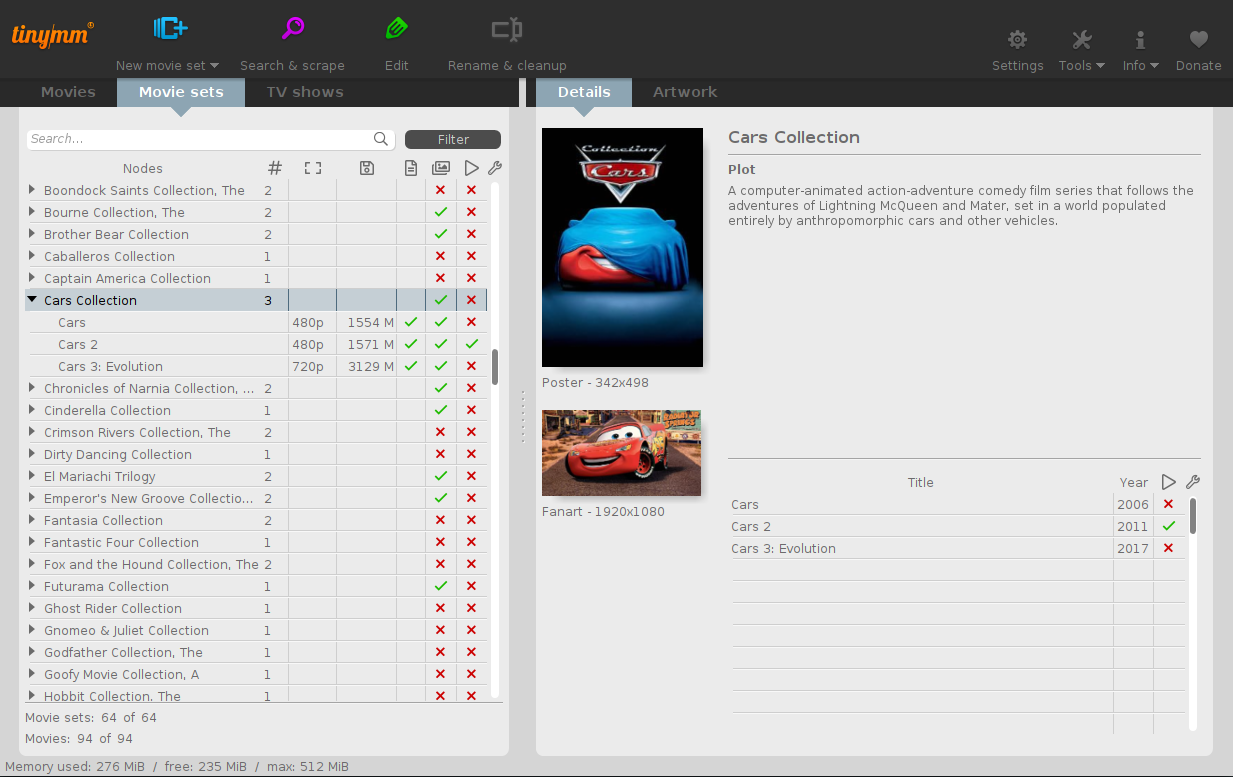This screenshot has height=777, width=1233.
Task: Select the Details tab
Action: coord(584,92)
